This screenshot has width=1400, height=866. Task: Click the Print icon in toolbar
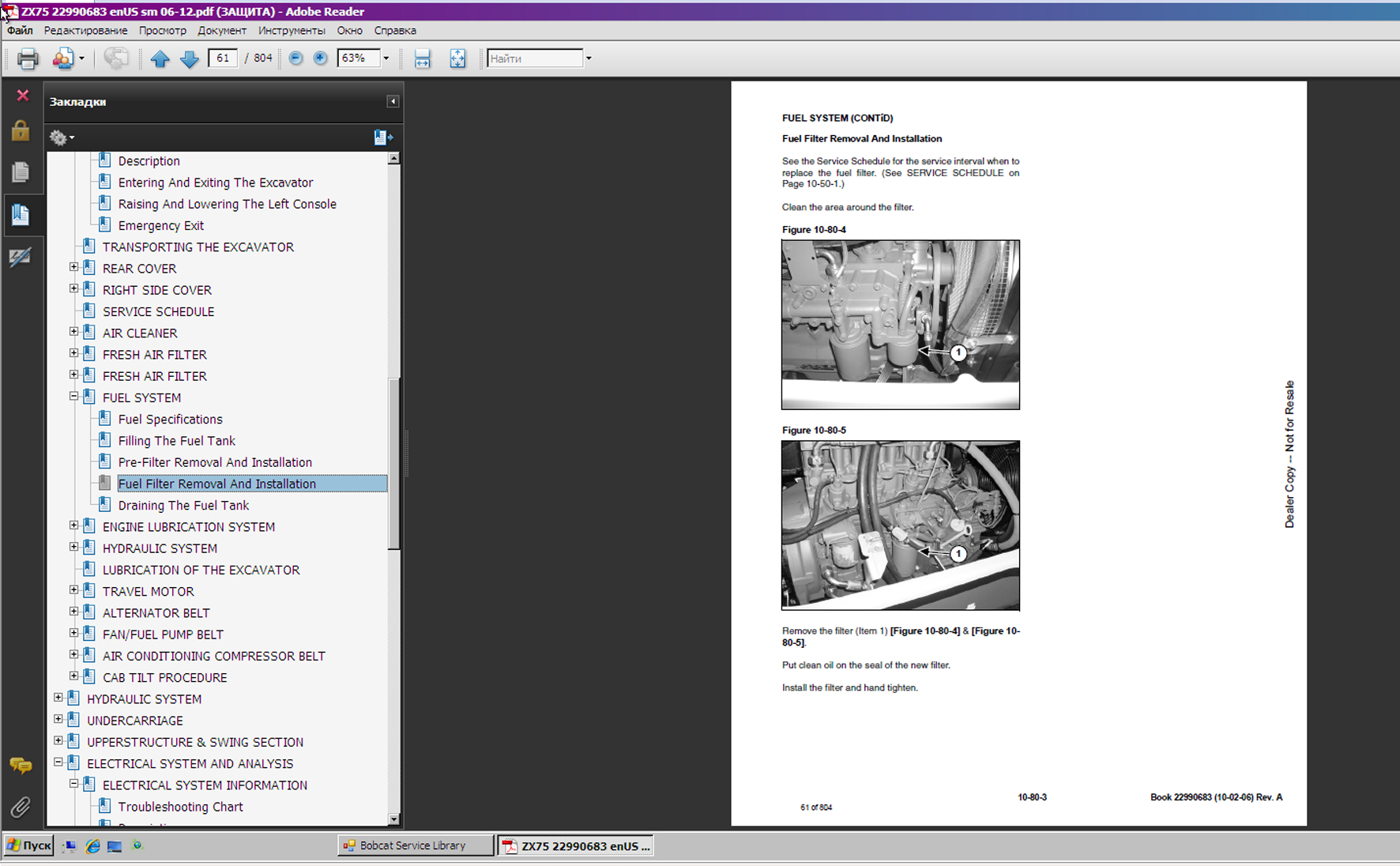point(28,58)
